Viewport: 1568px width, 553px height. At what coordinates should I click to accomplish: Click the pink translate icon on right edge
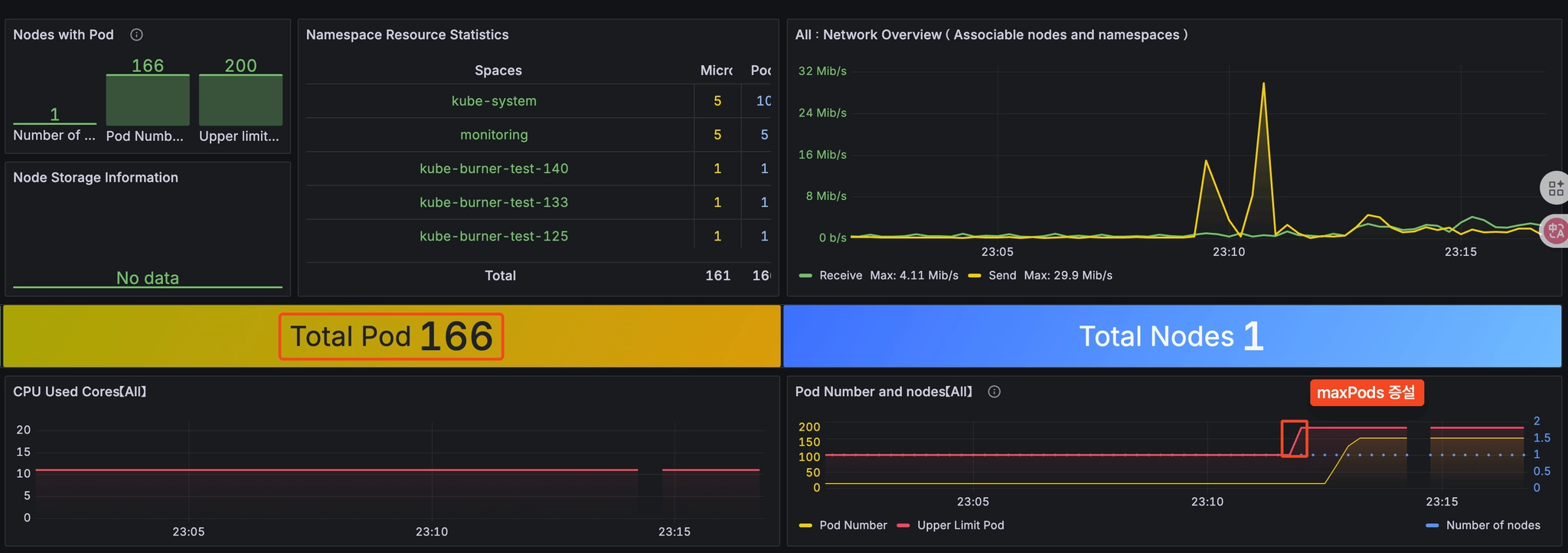pos(1555,231)
